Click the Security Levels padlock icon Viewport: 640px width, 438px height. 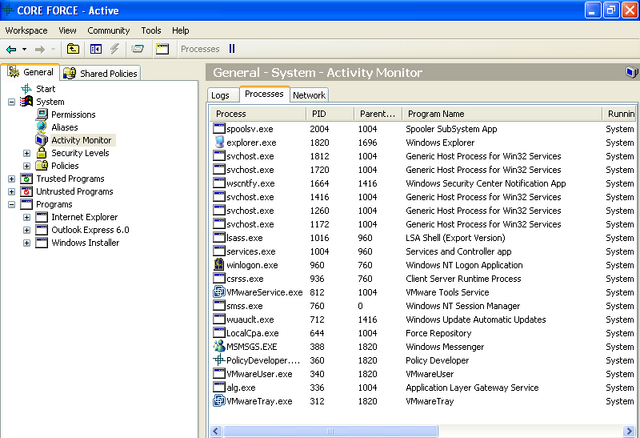click(41, 153)
